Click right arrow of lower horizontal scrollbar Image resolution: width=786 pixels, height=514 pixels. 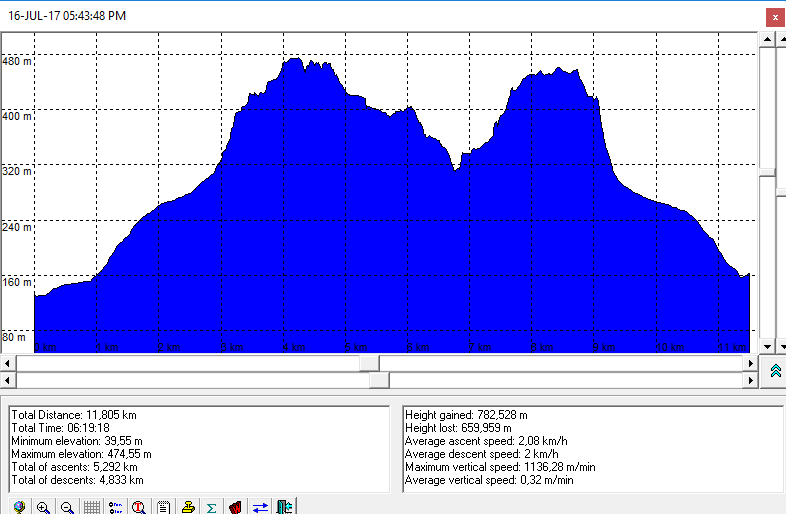coord(751,380)
